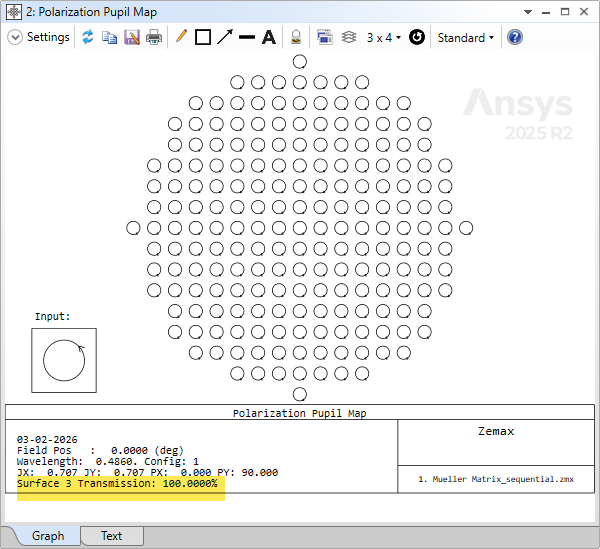Viewport: 600px width, 549px height.
Task: Select the text annotation tool
Action: coord(269,37)
